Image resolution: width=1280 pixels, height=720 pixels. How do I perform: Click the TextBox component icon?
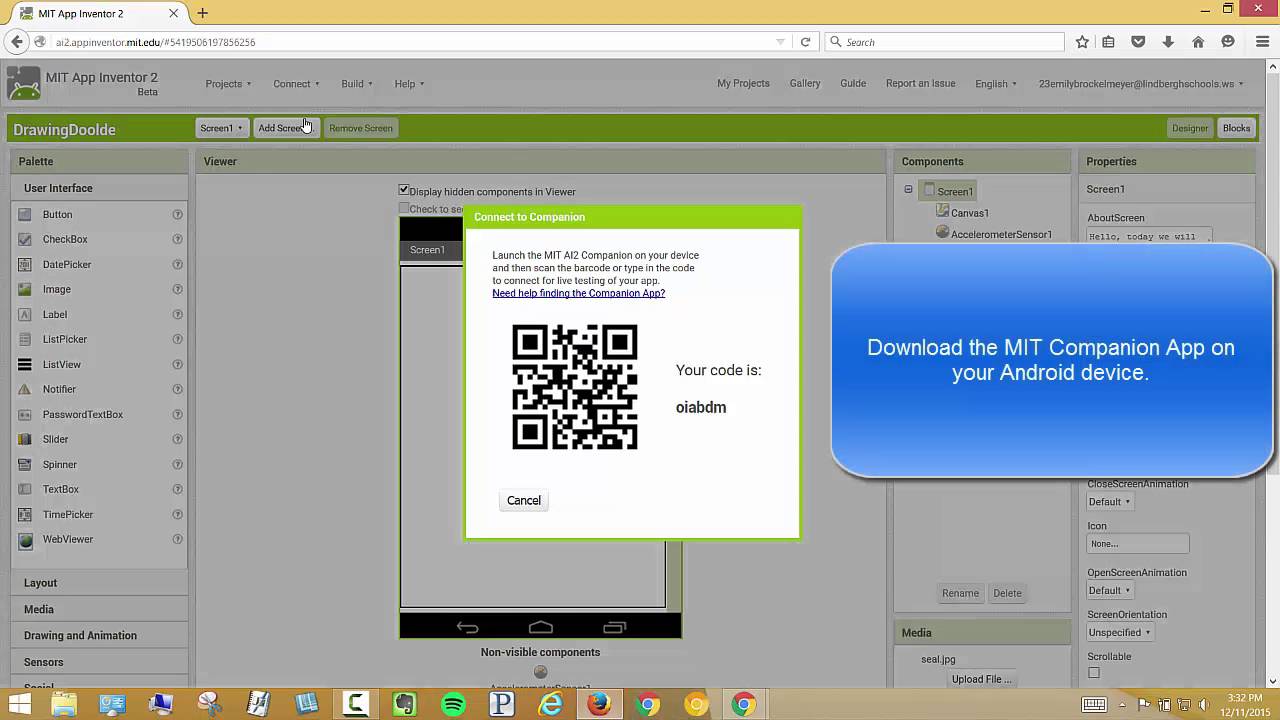pyautogui.click(x=25, y=489)
